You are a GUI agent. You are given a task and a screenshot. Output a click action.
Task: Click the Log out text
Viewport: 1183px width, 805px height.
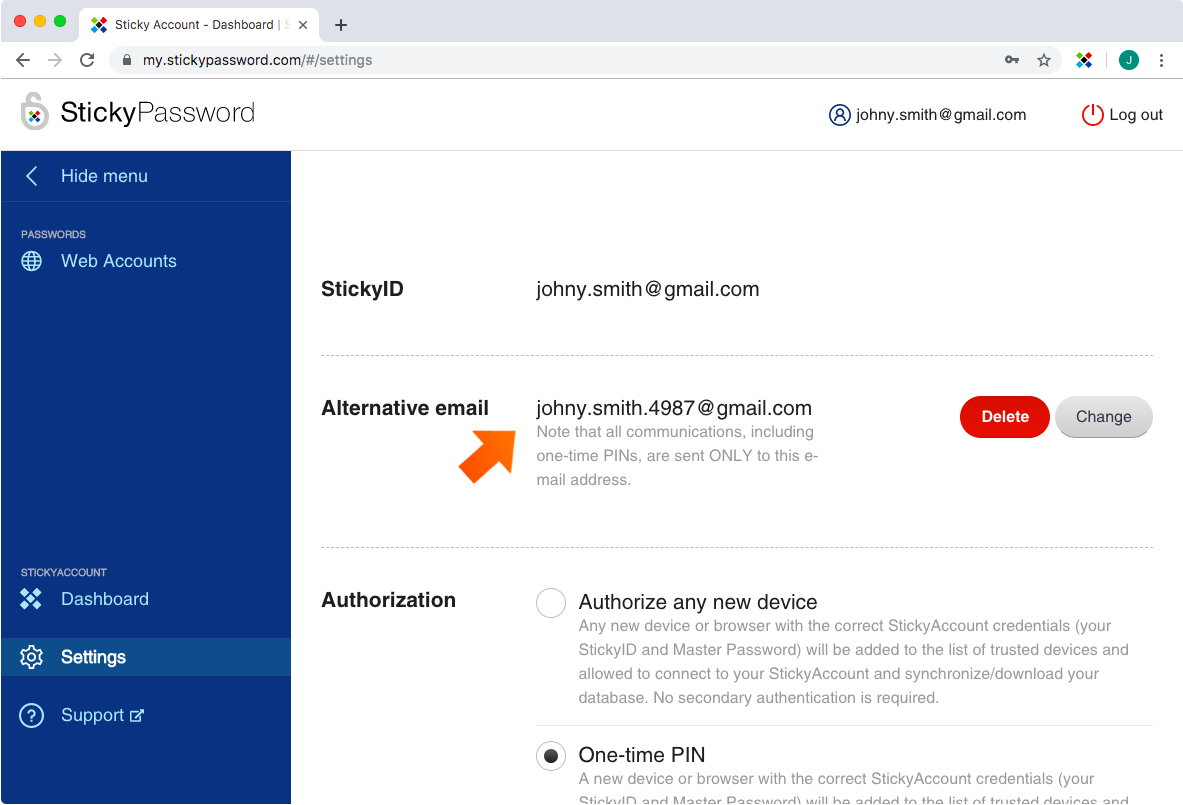pyautogui.click(x=1135, y=115)
